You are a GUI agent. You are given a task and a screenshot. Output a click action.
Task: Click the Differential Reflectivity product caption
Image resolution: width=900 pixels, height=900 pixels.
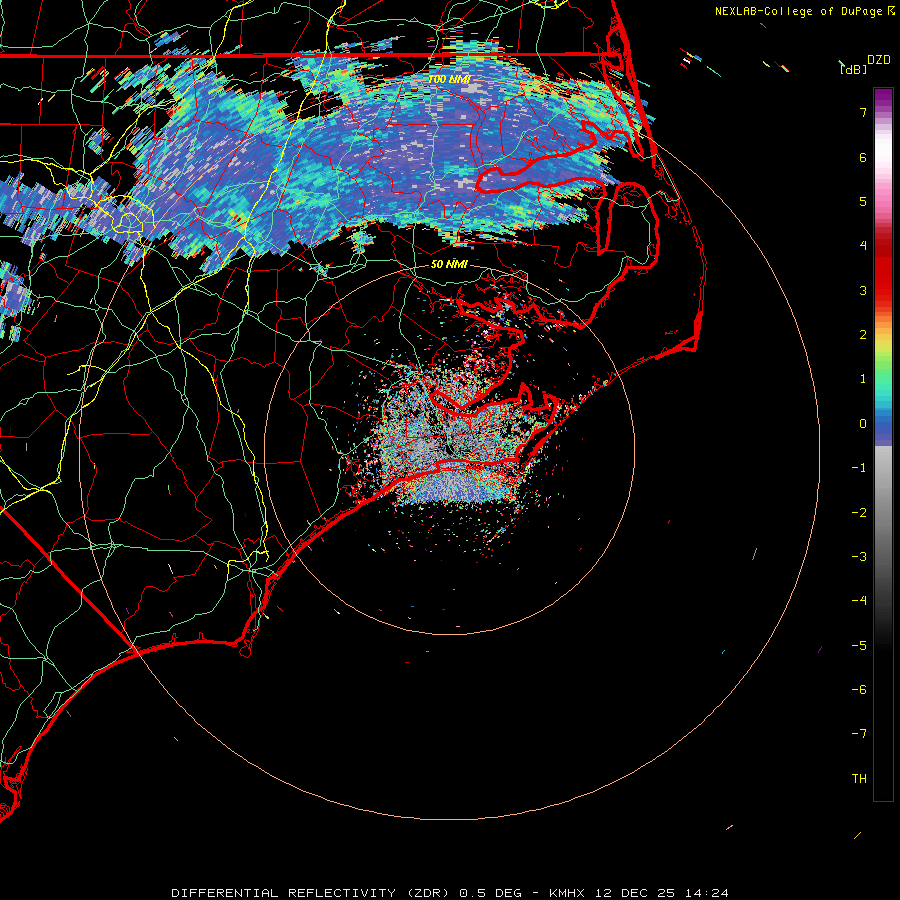click(450, 893)
